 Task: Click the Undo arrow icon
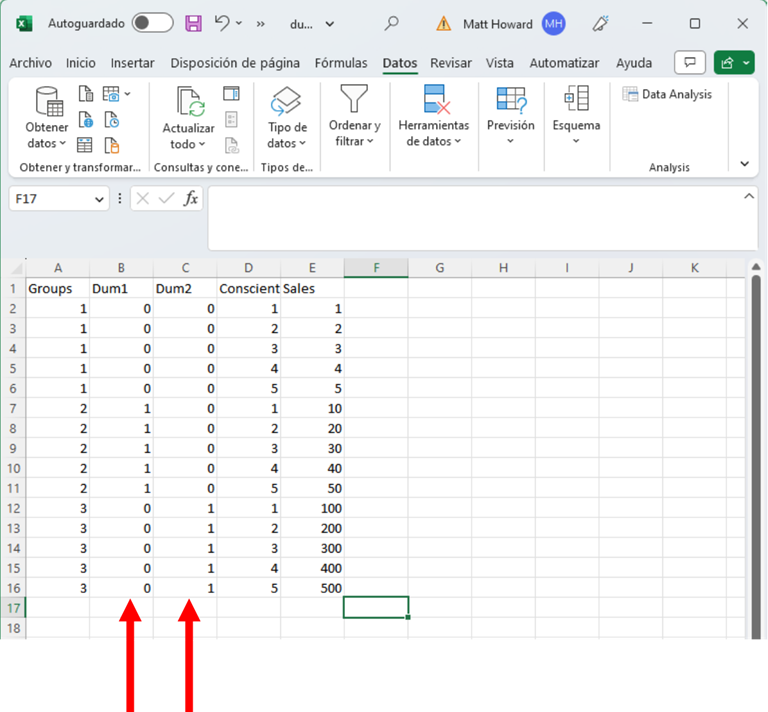pyautogui.click(x=222, y=23)
